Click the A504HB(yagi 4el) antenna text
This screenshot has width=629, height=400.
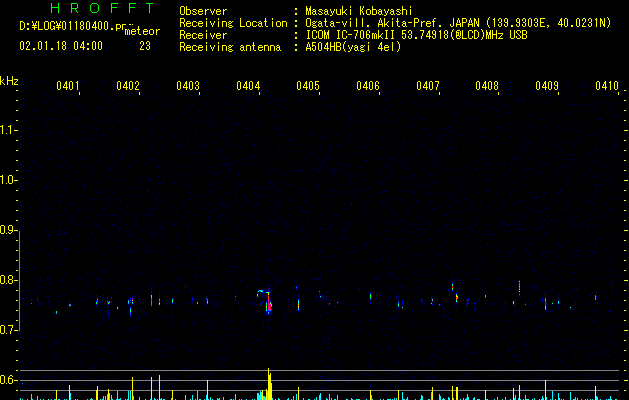click(x=353, y=47)
